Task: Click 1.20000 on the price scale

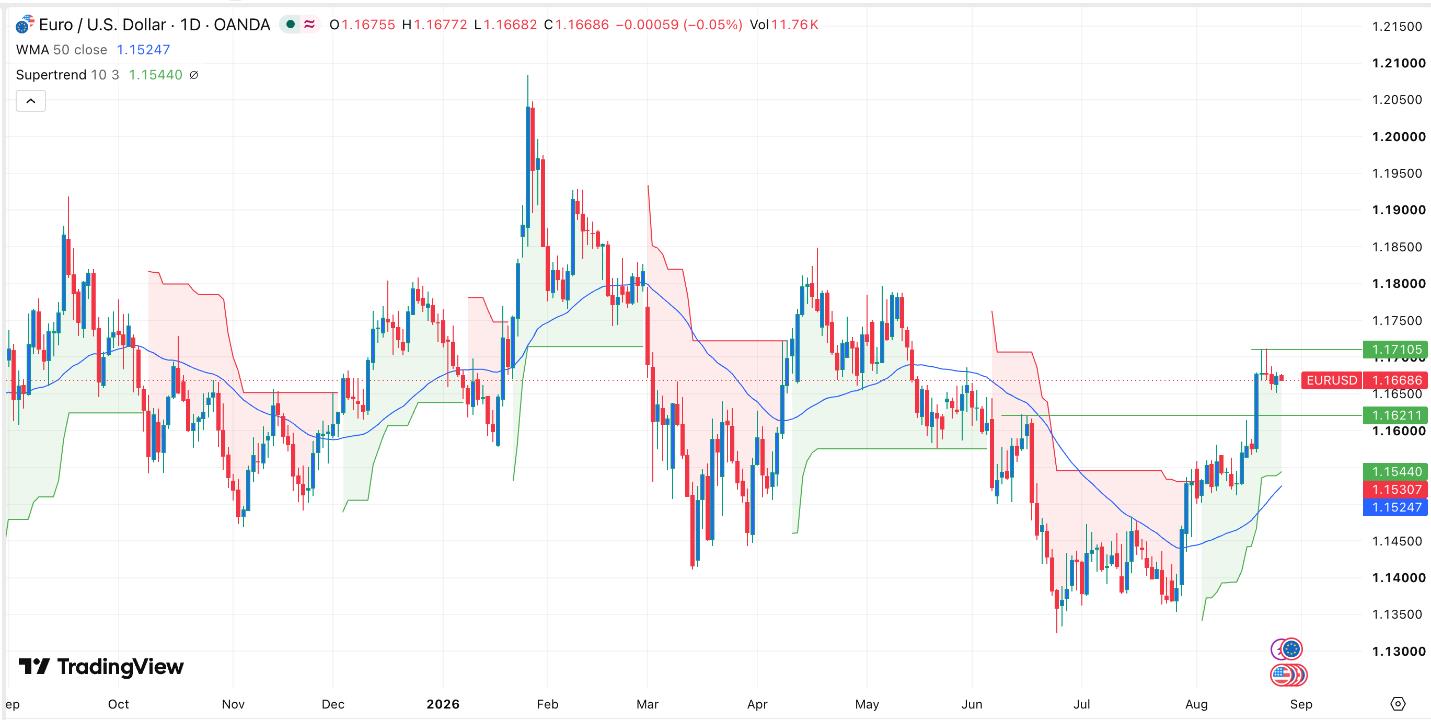Action: pos(1397,137)
